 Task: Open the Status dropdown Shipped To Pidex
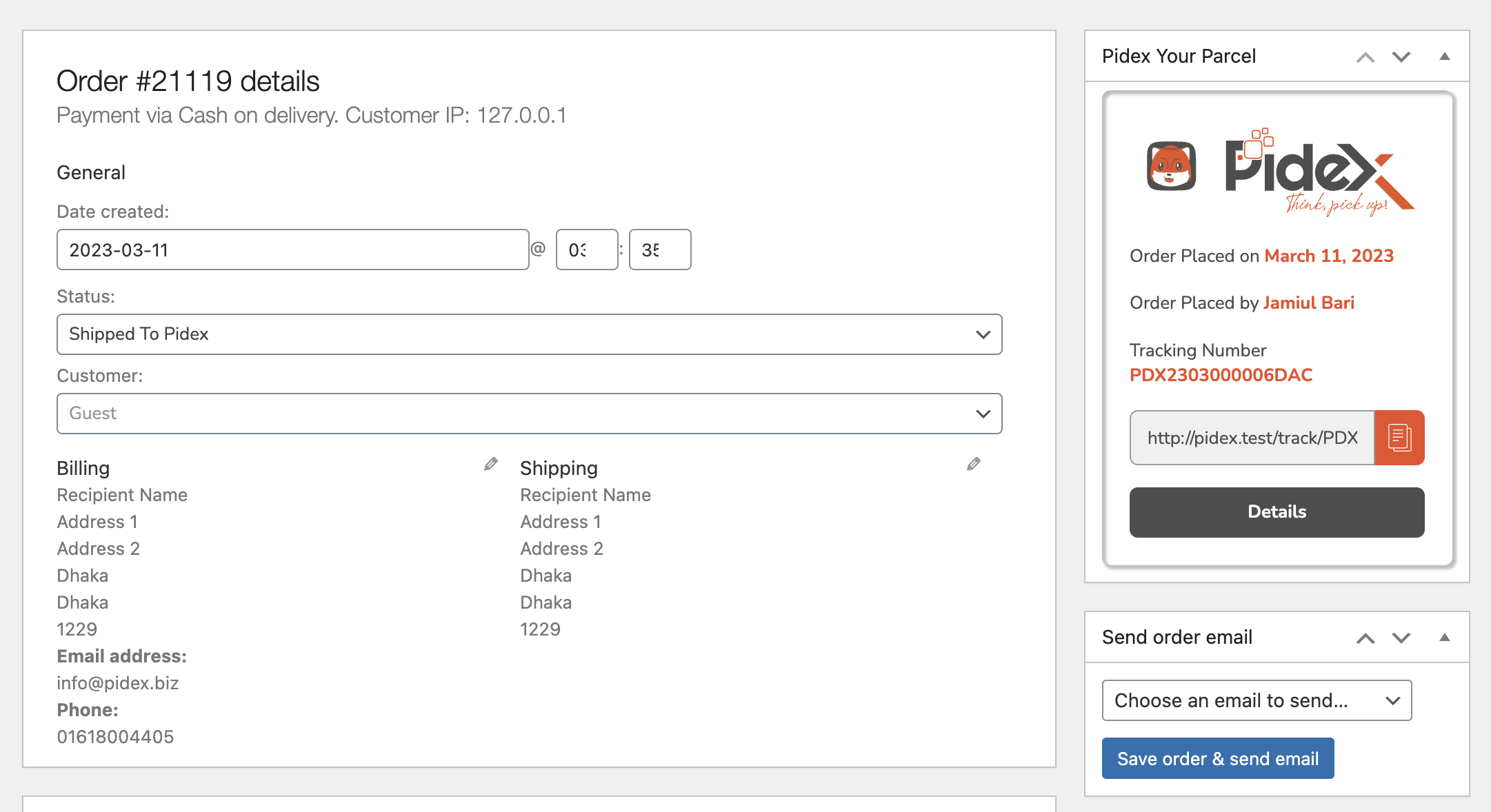[x=529, y=334]
